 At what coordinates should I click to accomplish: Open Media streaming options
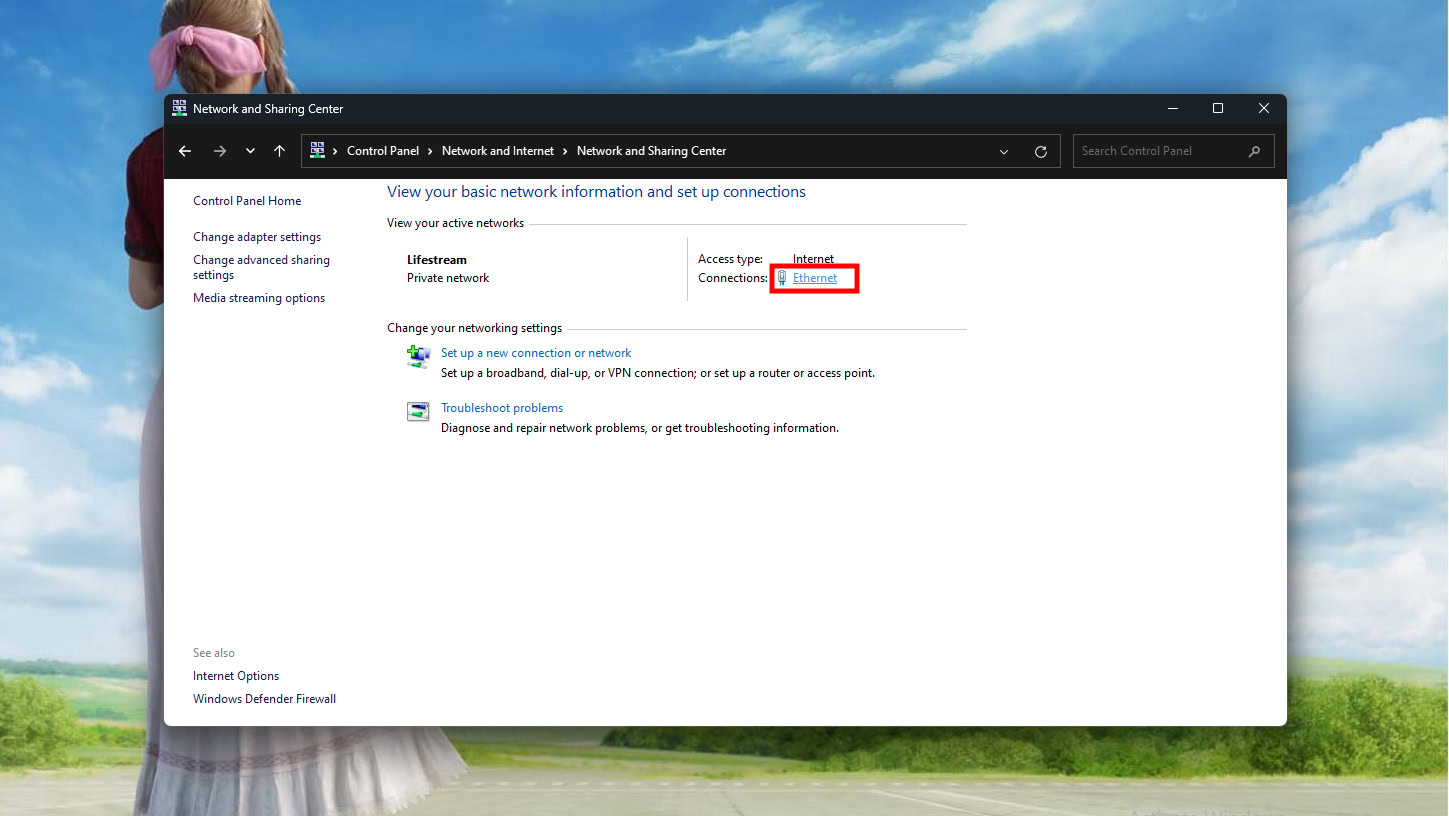click(259, 298)
